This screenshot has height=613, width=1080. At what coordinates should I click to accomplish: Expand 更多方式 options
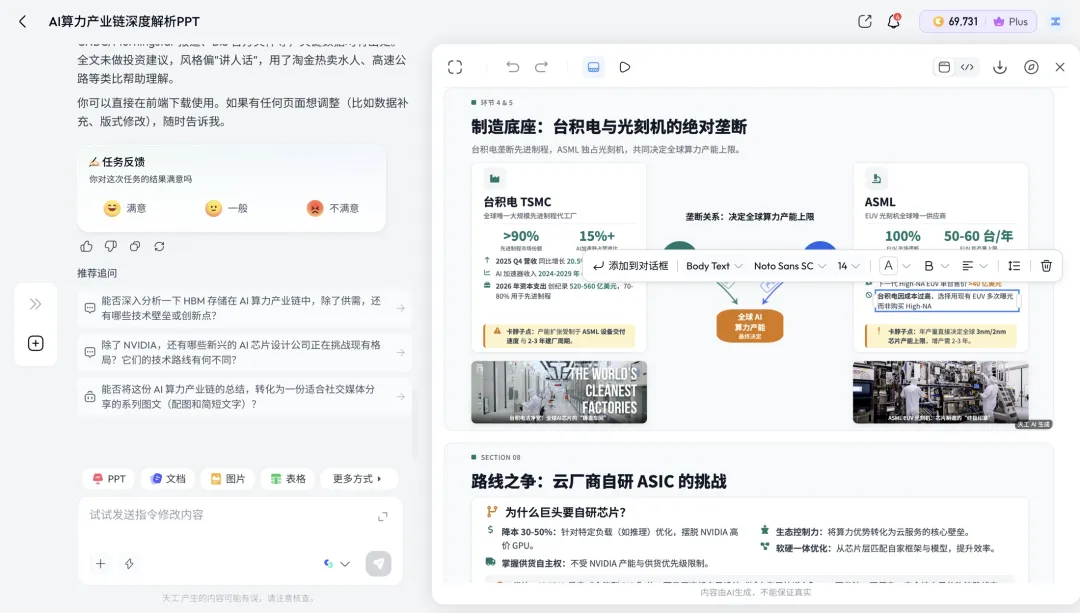coord(358,479)
